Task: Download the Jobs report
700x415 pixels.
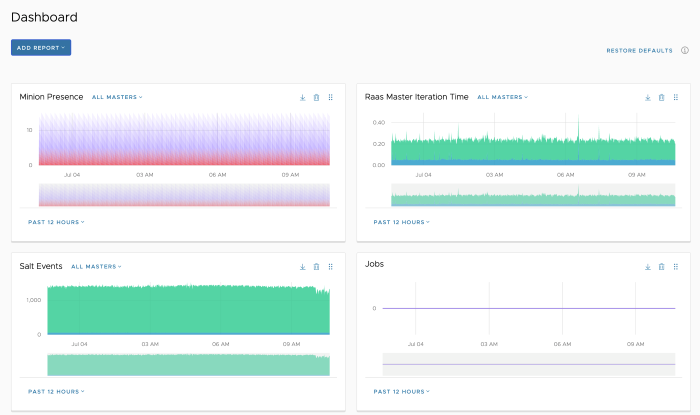Action: 648,267
